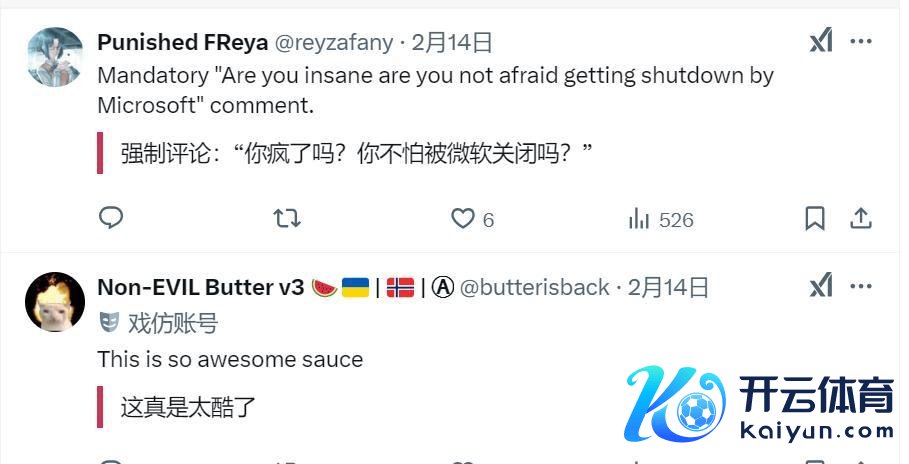Screen dimensions: 909x464
Task: Open the 2月14日 timestamp on FReya's tweet
Action: [x=452, y=42]
